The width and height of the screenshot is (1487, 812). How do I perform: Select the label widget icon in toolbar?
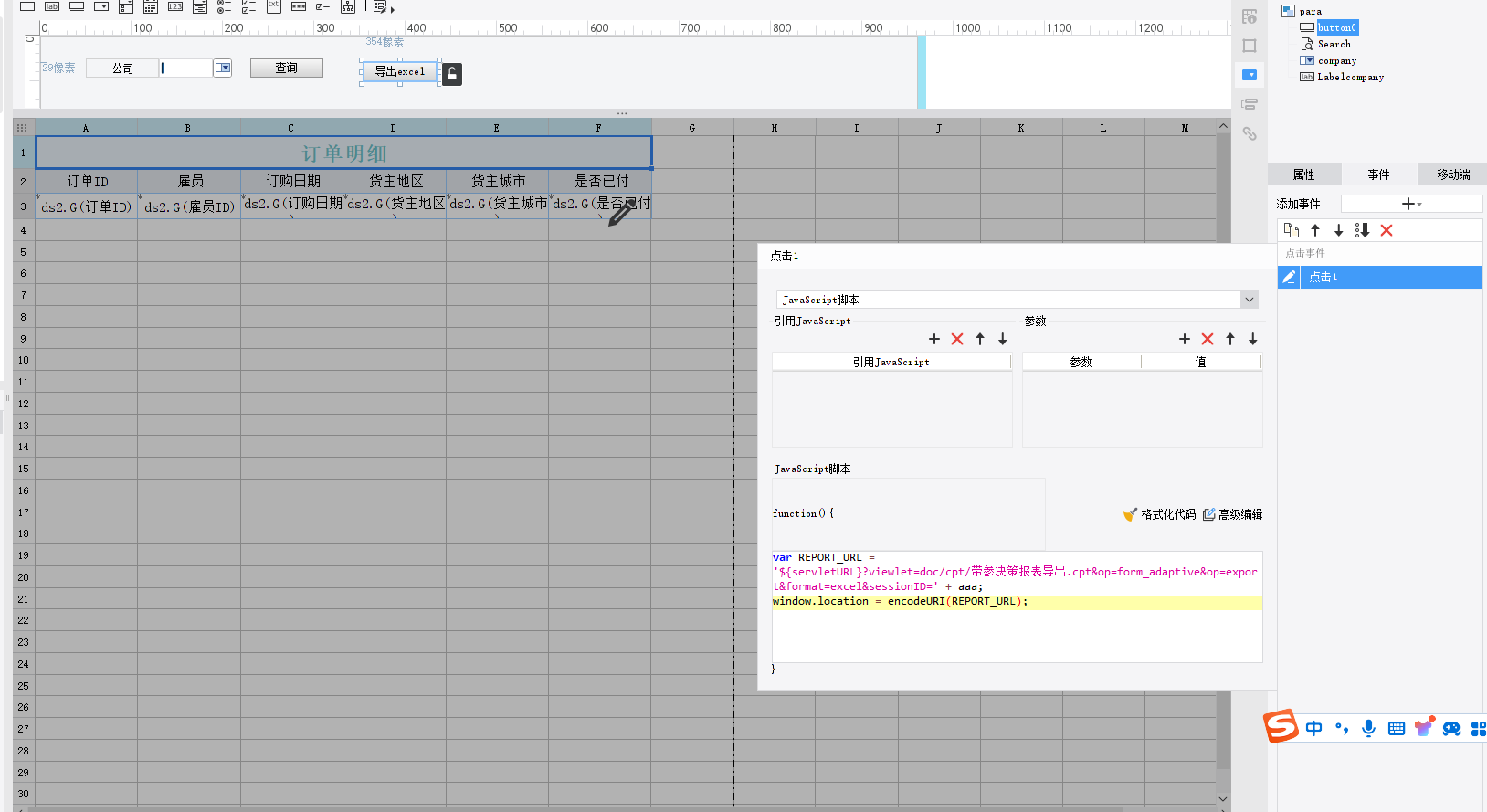(x=52, y=6)
